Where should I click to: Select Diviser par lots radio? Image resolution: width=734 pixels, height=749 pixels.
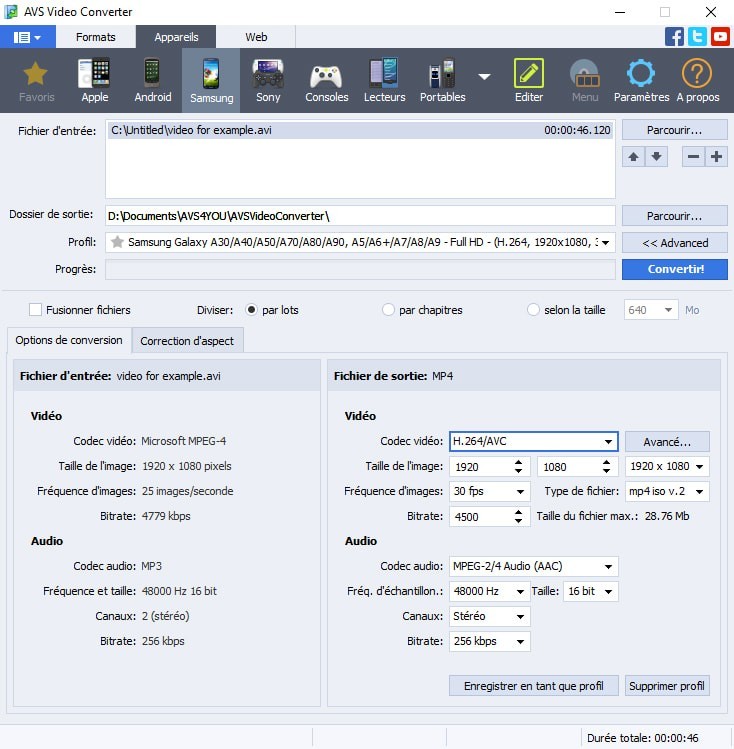pyautogui.click(x=251, y=310)
